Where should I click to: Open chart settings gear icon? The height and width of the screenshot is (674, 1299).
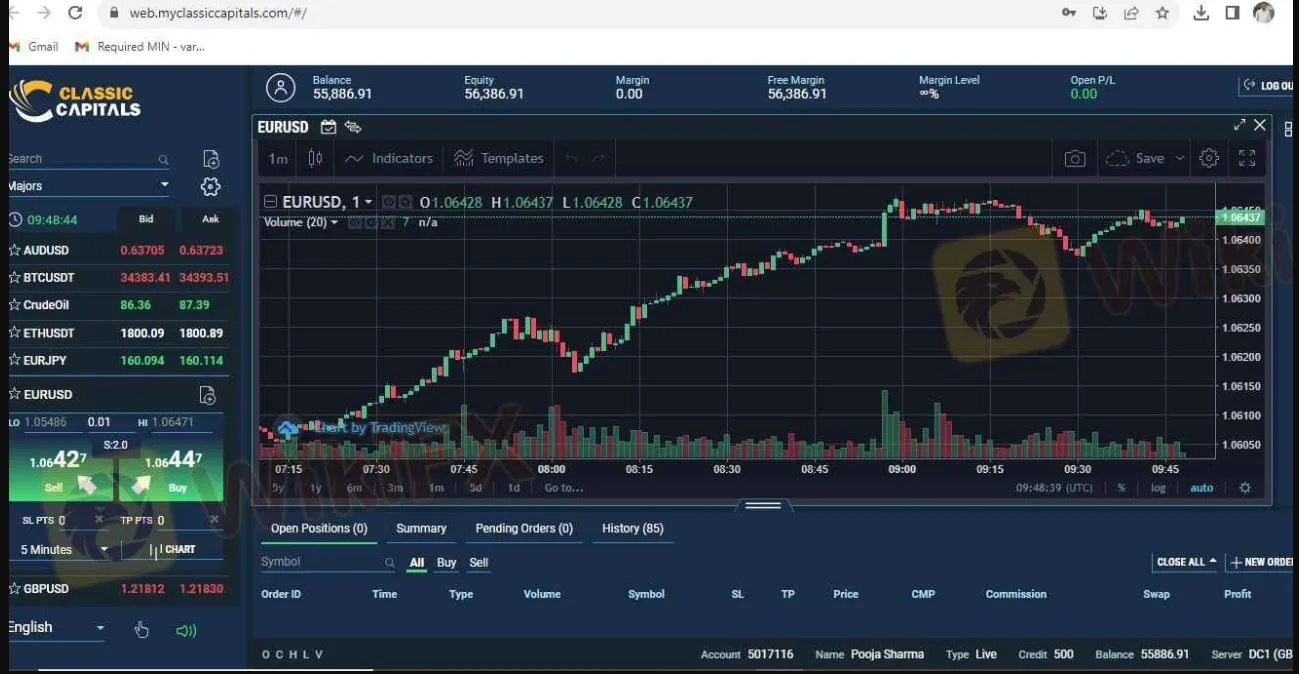tap(1209, 158)
